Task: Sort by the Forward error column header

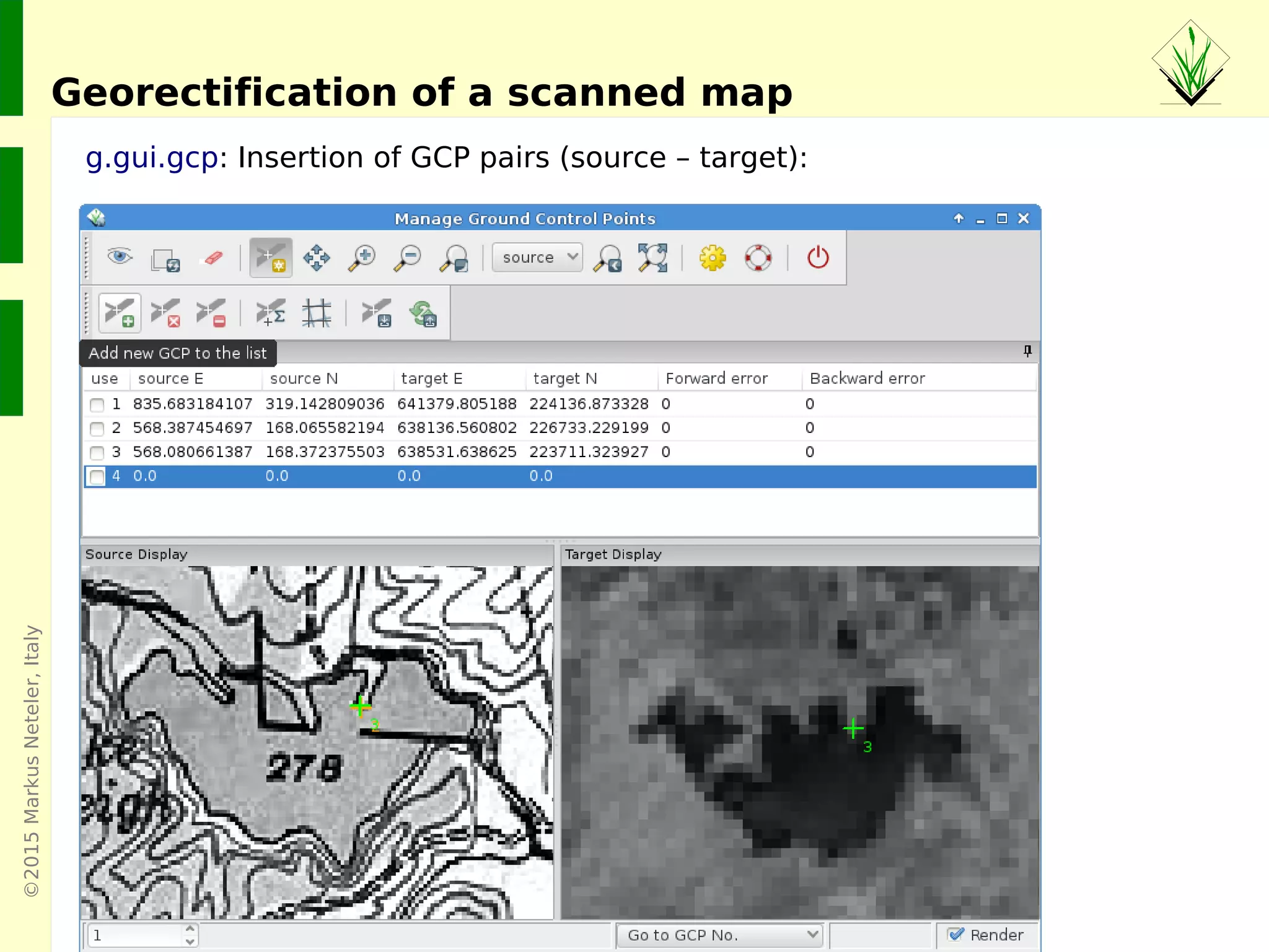Action: click(729, 378)
